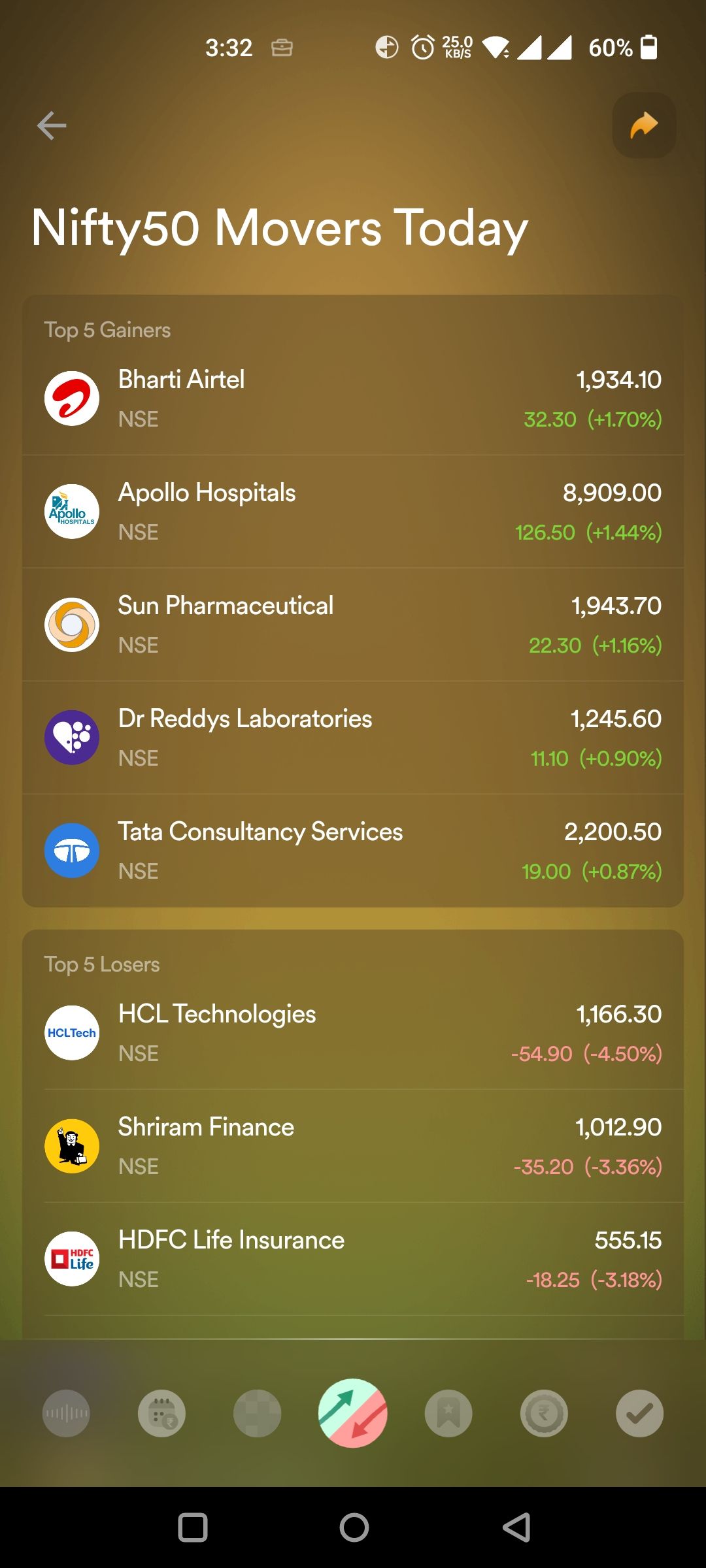706x1568 pixels.
Task: Open the calendar rupee tab icon
Action: click(161, 1413)
